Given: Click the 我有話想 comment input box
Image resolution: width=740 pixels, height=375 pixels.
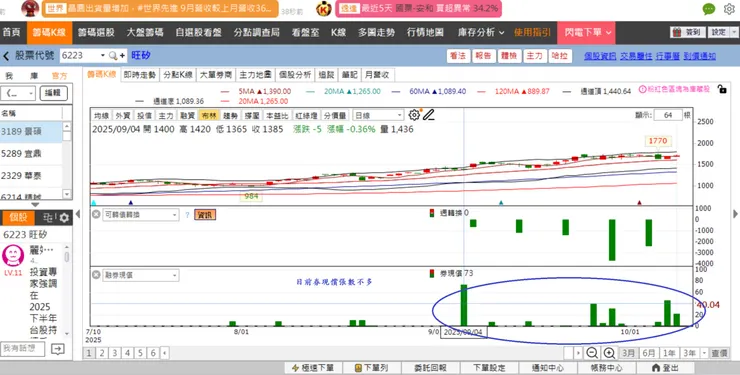Looking at the screenshot, I should [22, 349].
